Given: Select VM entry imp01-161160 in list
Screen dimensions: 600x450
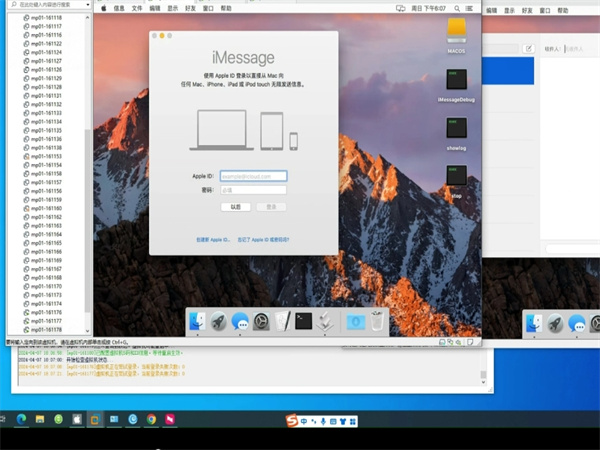Looking at the screenshot, I should point(47,208).
